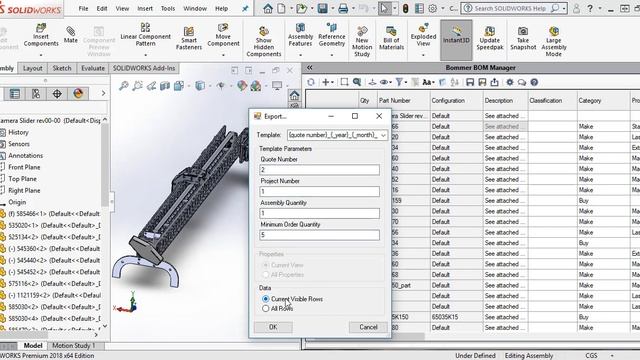Click the Options gear in top toolbar
The height and width of the screenshot is (360, 640).
coord(433,8)
